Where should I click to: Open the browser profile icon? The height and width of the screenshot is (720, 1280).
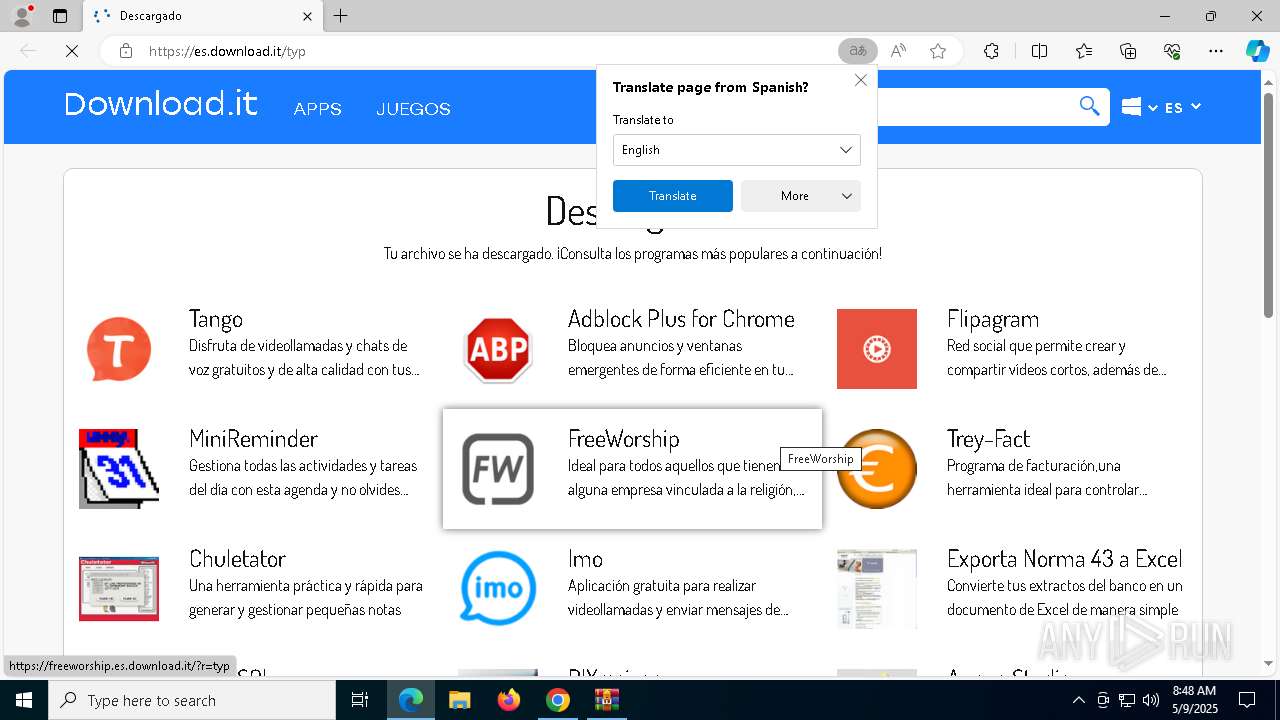pyautogui.click(x=22, y=16)
